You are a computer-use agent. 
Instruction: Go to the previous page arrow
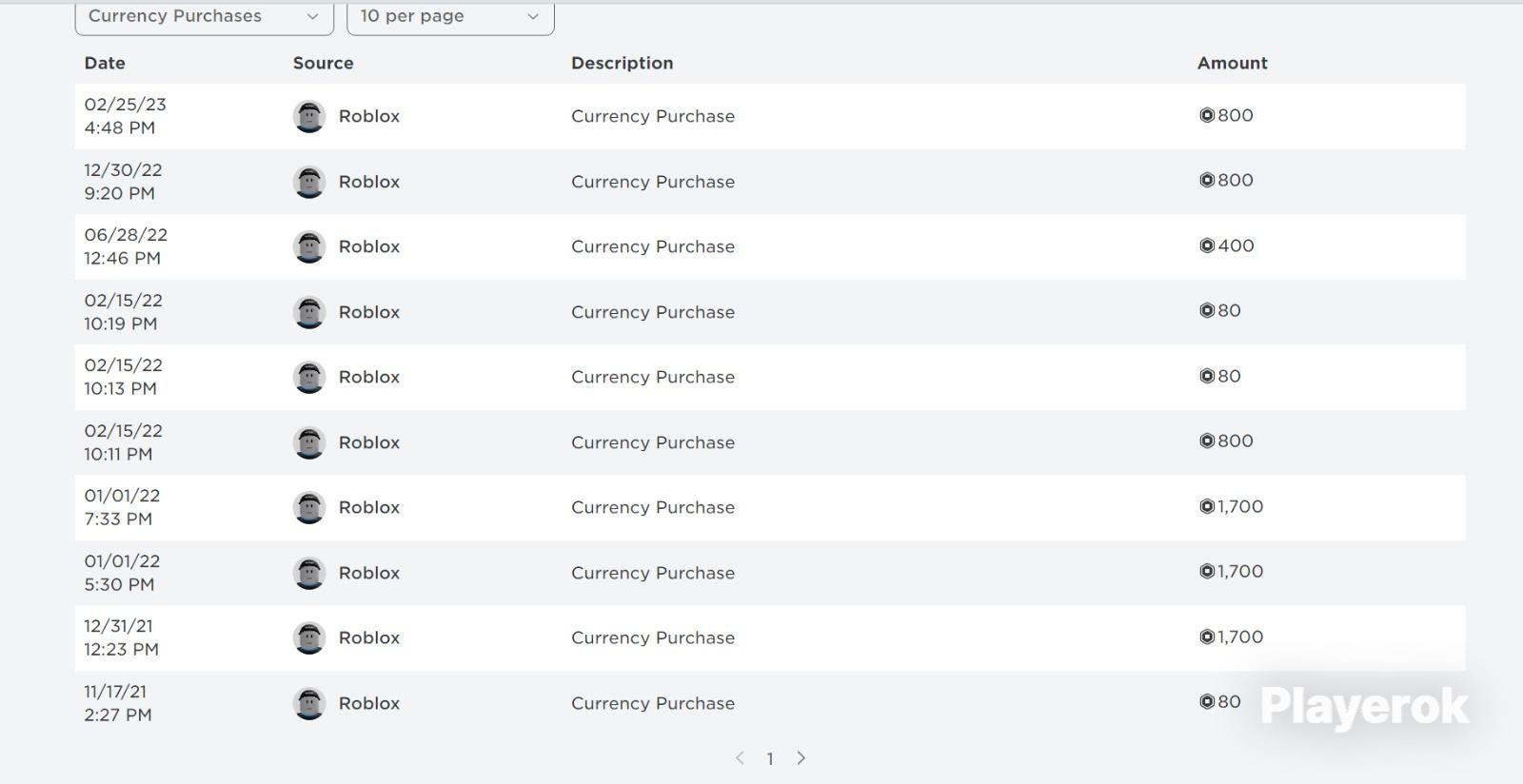point(740,758)
